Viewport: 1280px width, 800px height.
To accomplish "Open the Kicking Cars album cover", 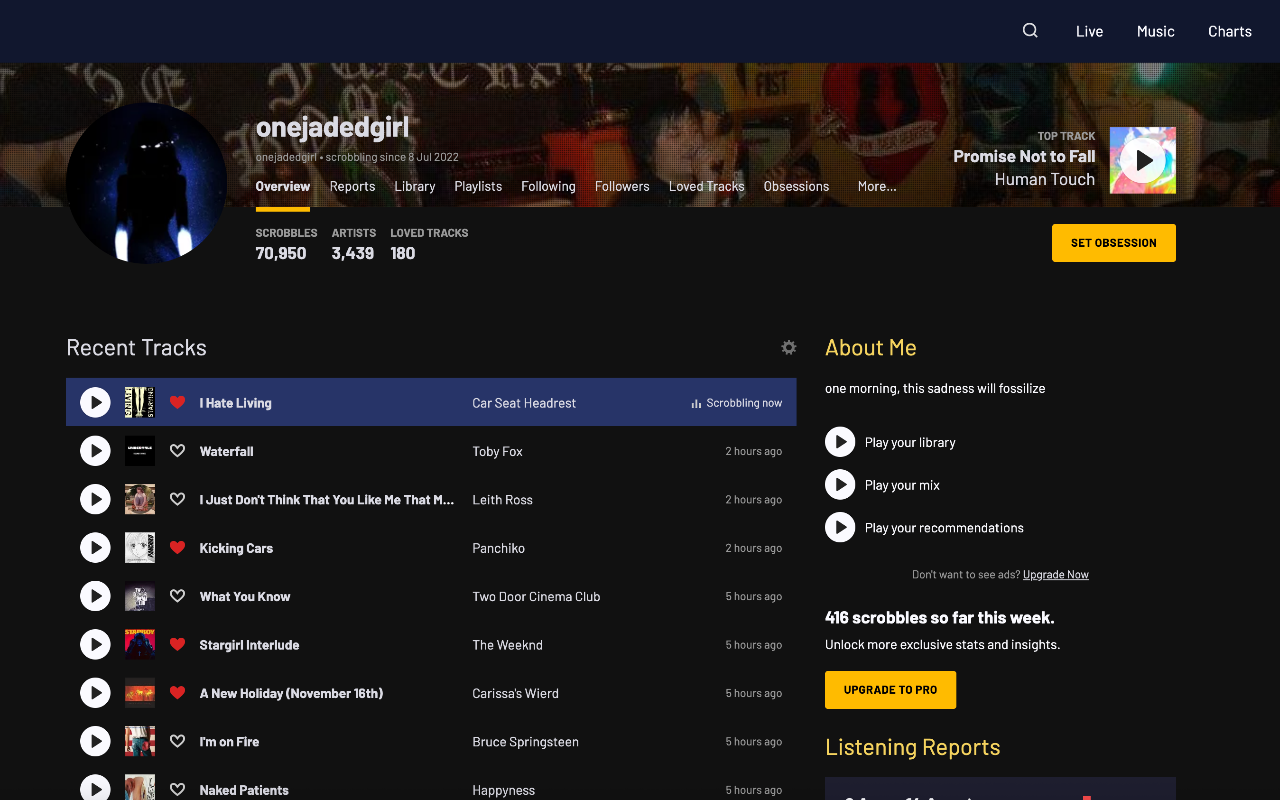I will (140, 548).
